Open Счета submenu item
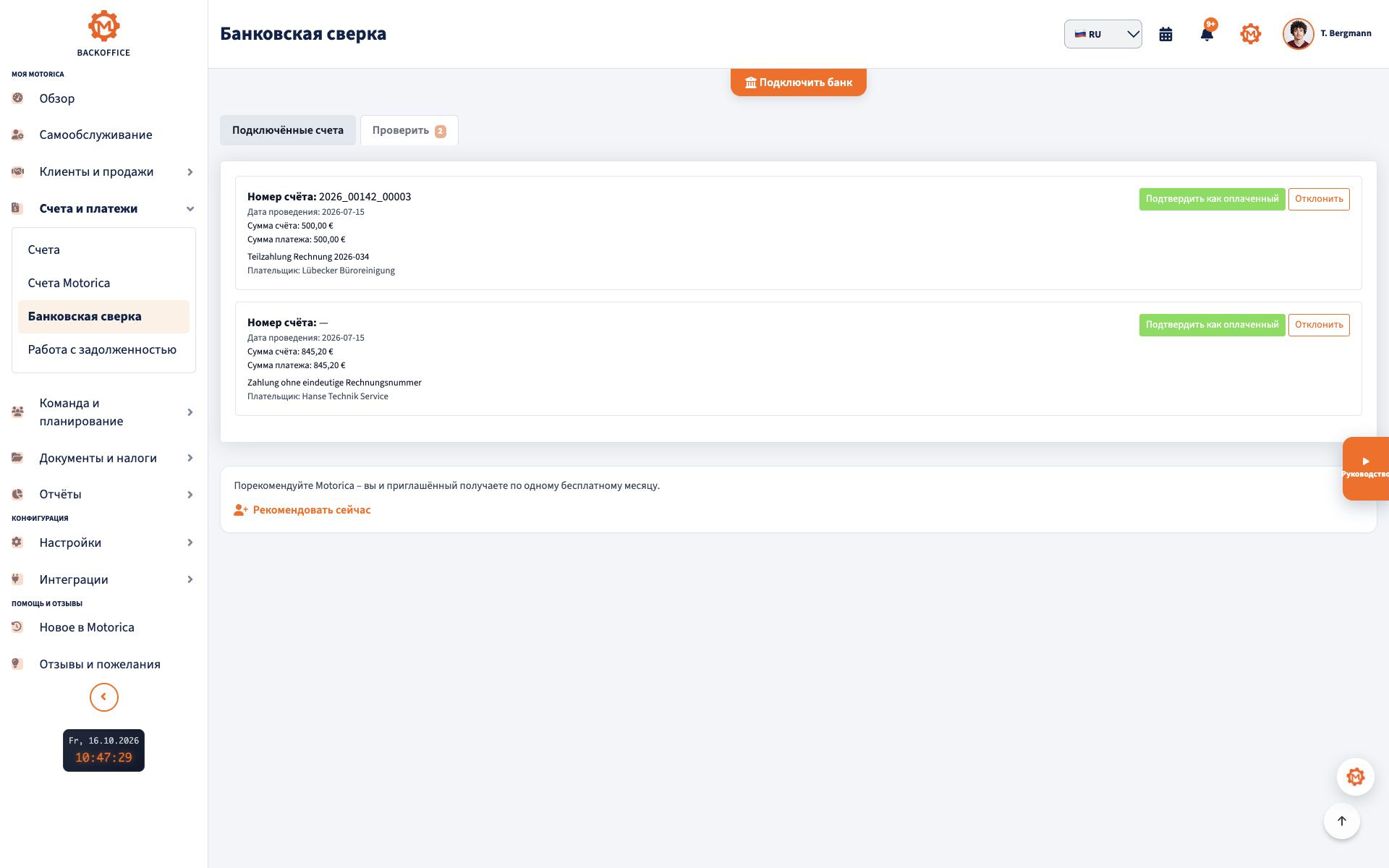Image resolution: width=1389 pixels, height=868 pixels. (x=103, y=250)
